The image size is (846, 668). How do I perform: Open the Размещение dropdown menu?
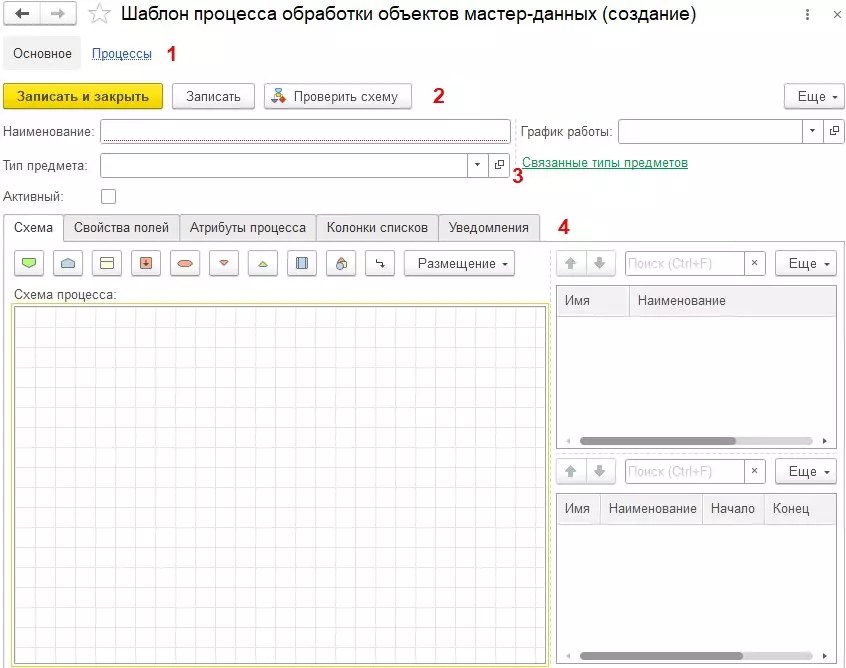(460, 263)
